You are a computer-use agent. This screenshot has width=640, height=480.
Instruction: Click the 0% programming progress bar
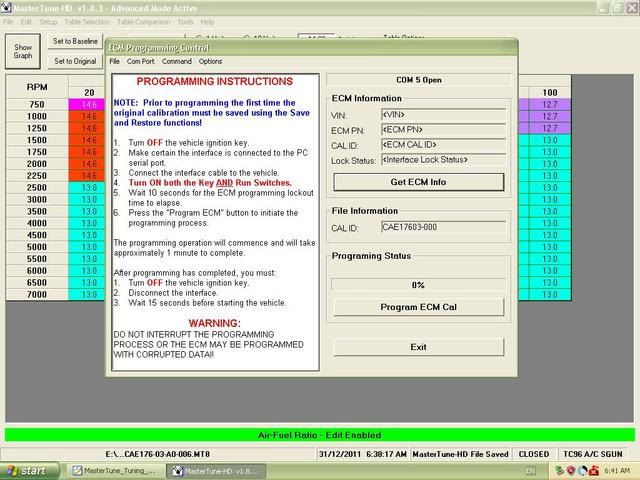point(418,284)
